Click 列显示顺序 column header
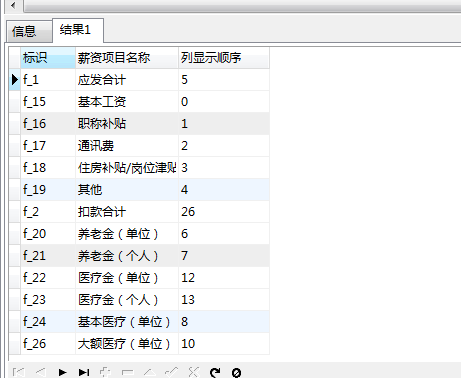Screen dimensions: 461x378 coord(224,58)
